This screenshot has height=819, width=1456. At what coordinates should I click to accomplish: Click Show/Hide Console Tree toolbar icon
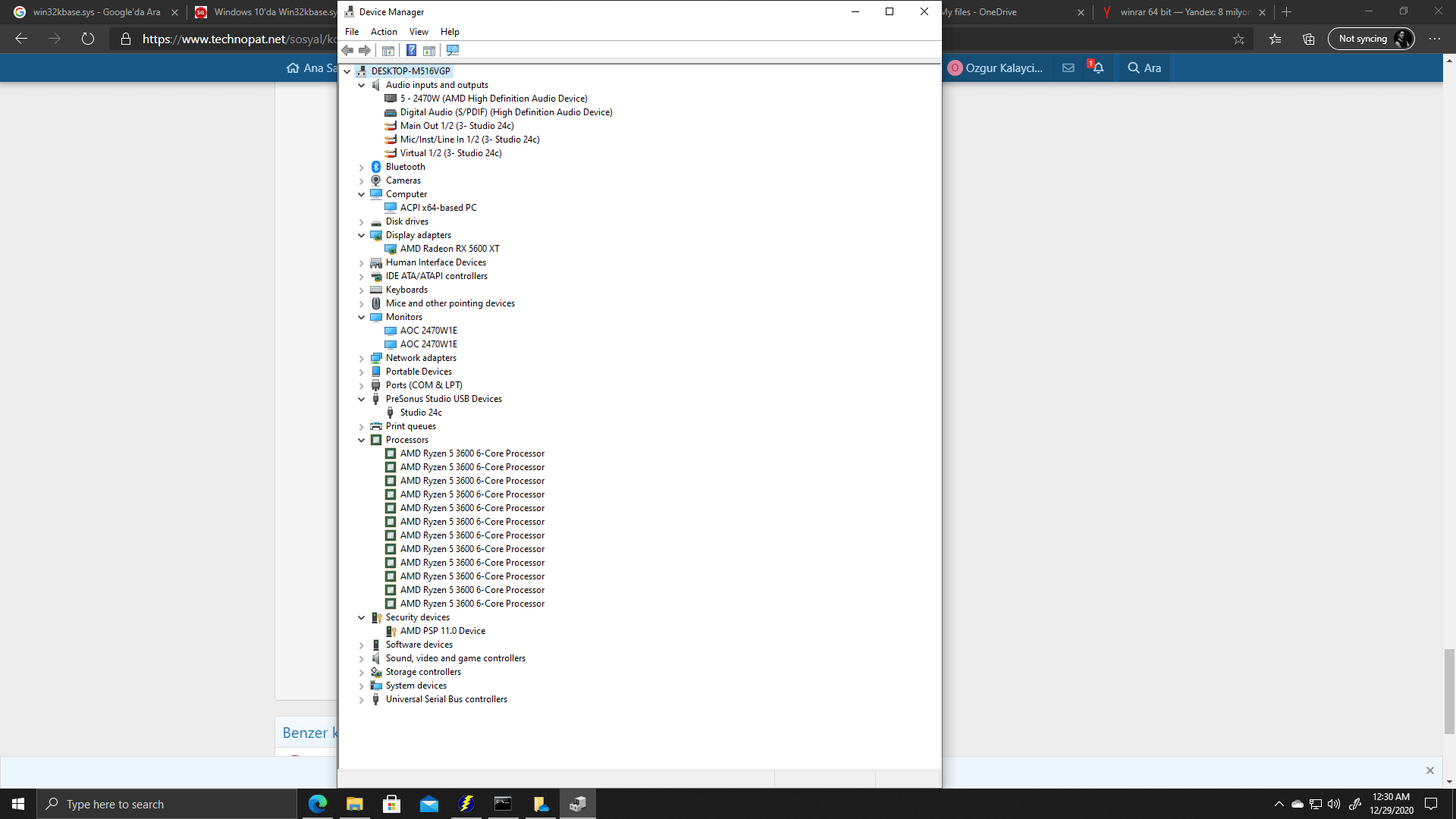coord(388,51)
